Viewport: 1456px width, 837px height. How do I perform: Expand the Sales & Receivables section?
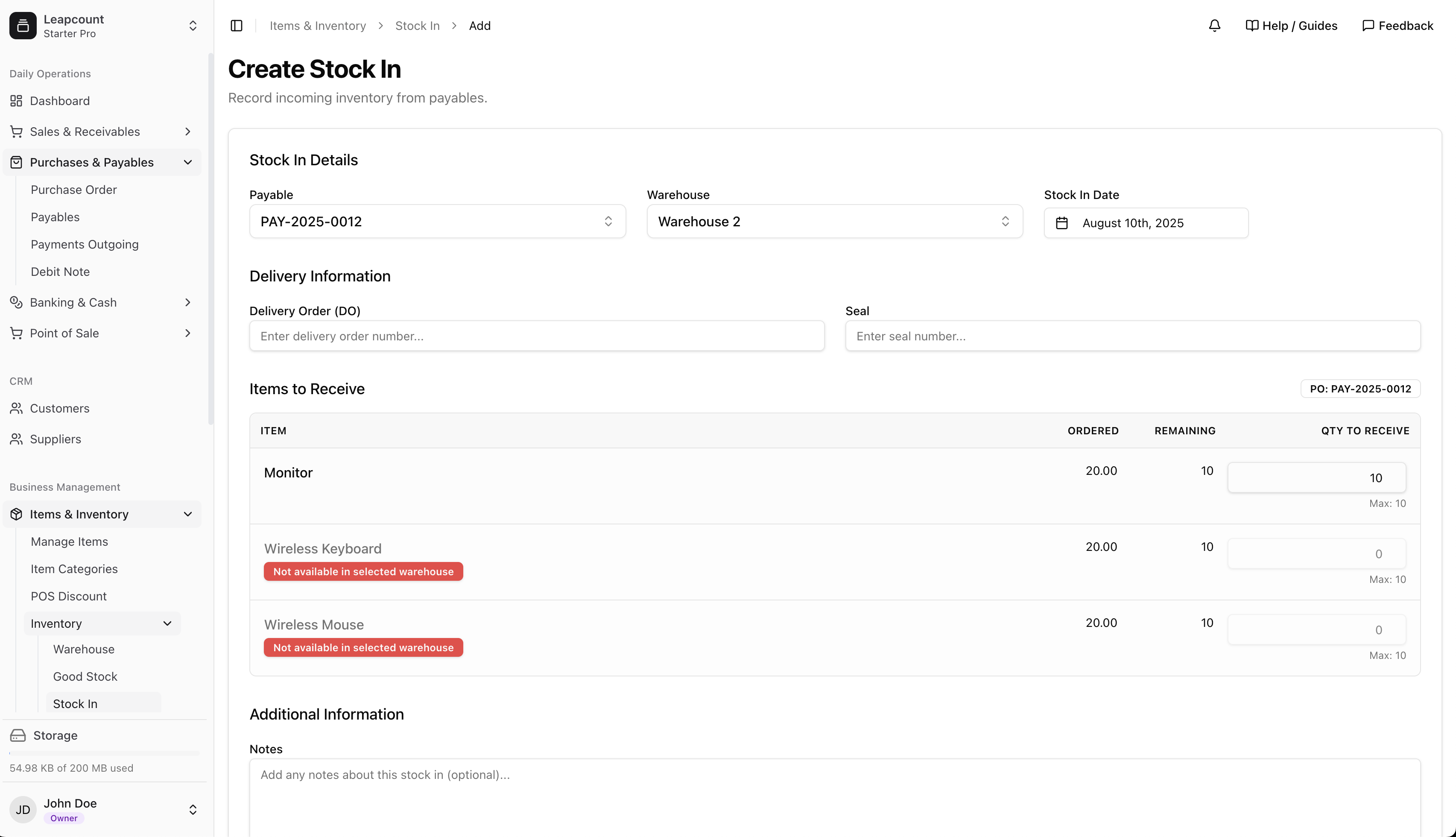point(187,132)
